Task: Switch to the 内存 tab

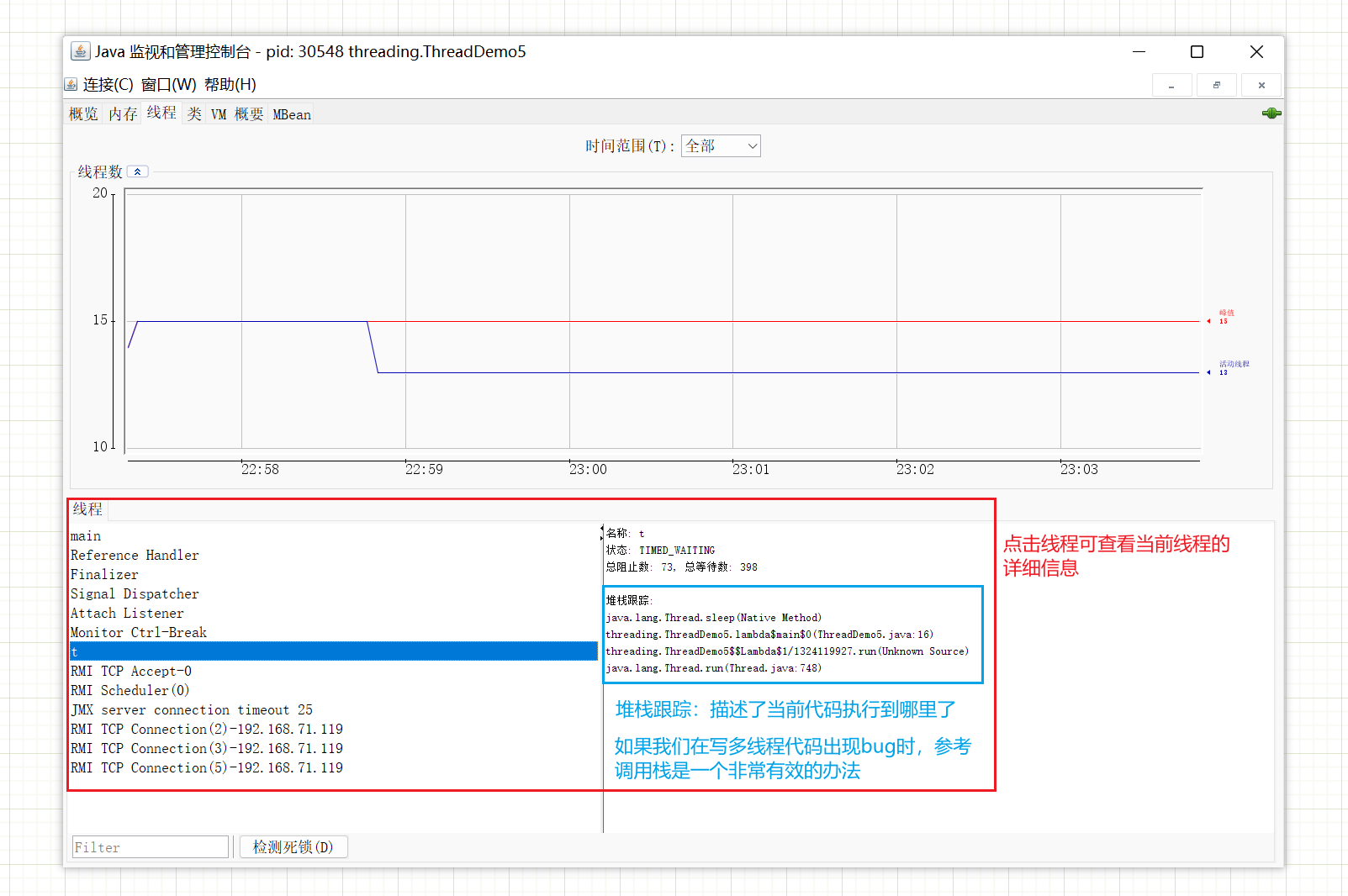Action: pyautogui.click(x=123, y=114)
